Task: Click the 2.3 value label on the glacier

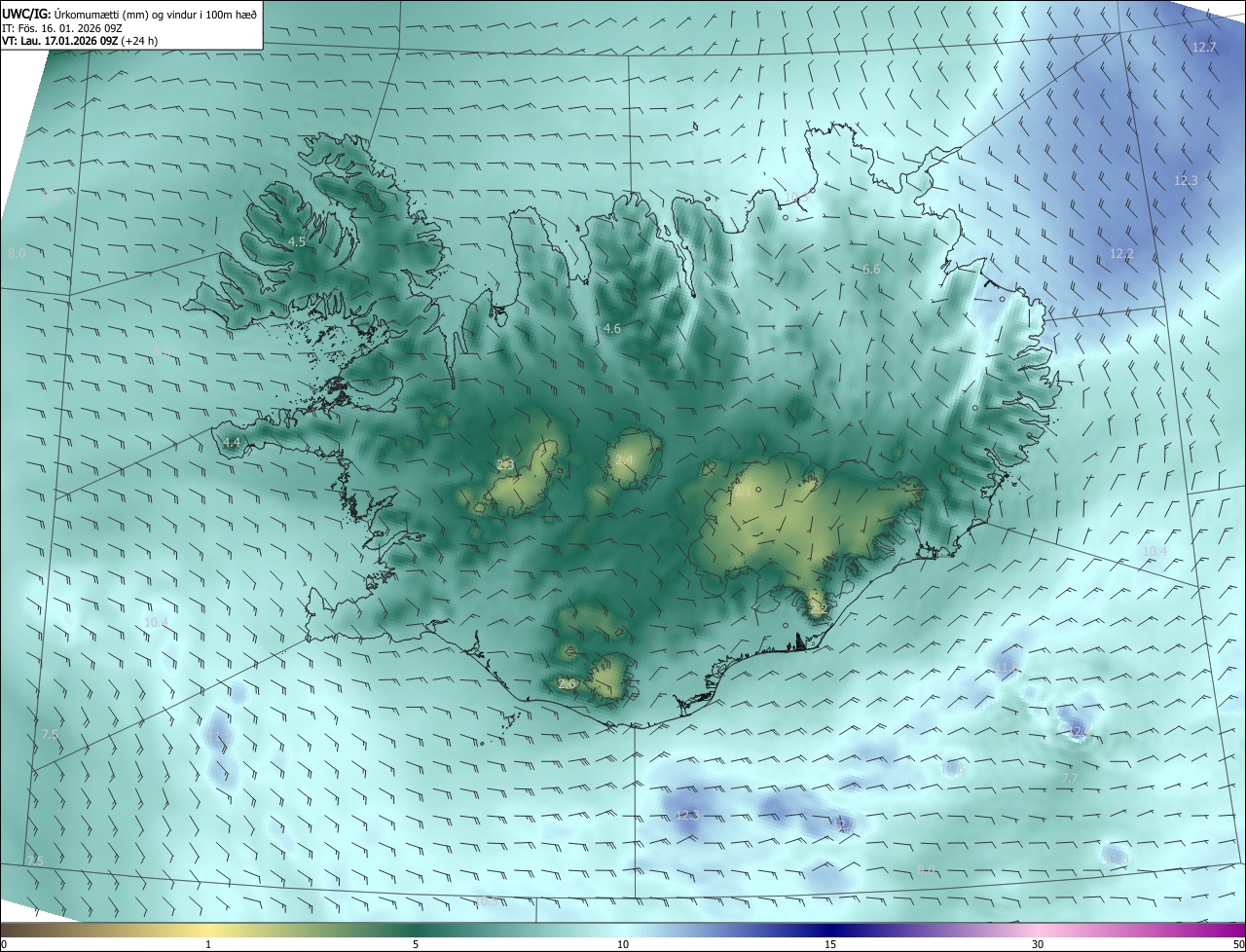Action: point(504,465)
